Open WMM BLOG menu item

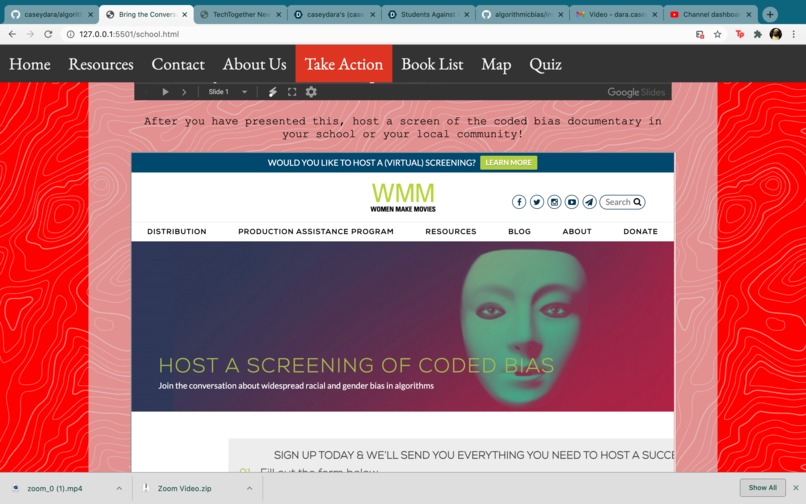[519, 231]
